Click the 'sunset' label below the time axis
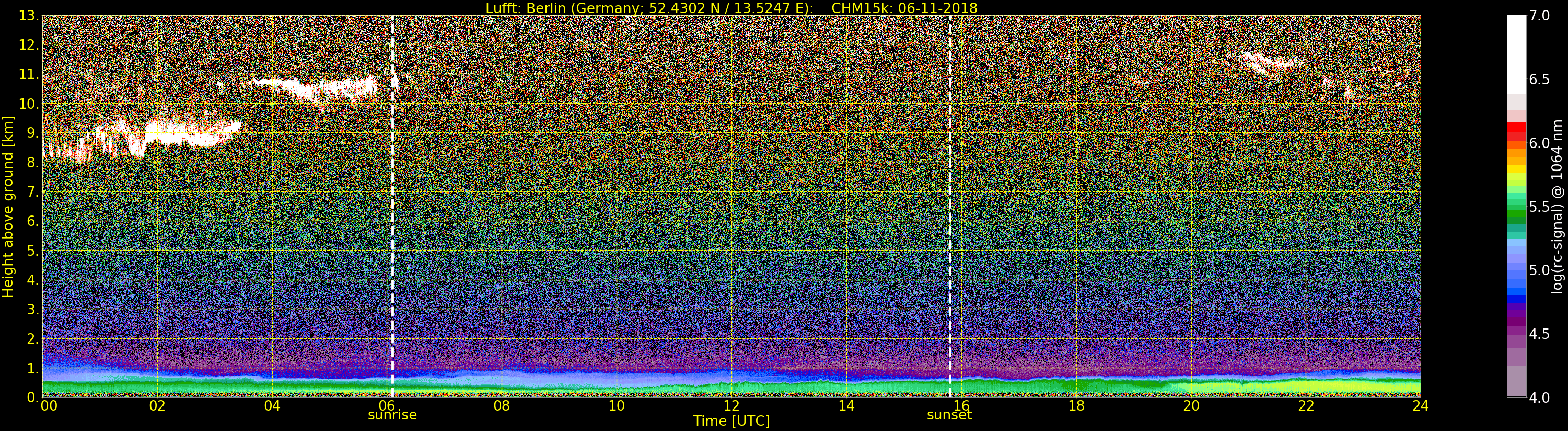Image resolution: width=1568 pixels, height=431 pixels. coord(949,415)
